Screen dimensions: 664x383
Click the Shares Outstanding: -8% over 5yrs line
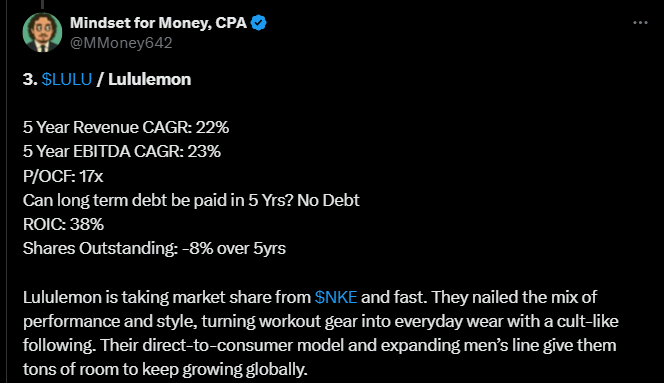point(154,248)
